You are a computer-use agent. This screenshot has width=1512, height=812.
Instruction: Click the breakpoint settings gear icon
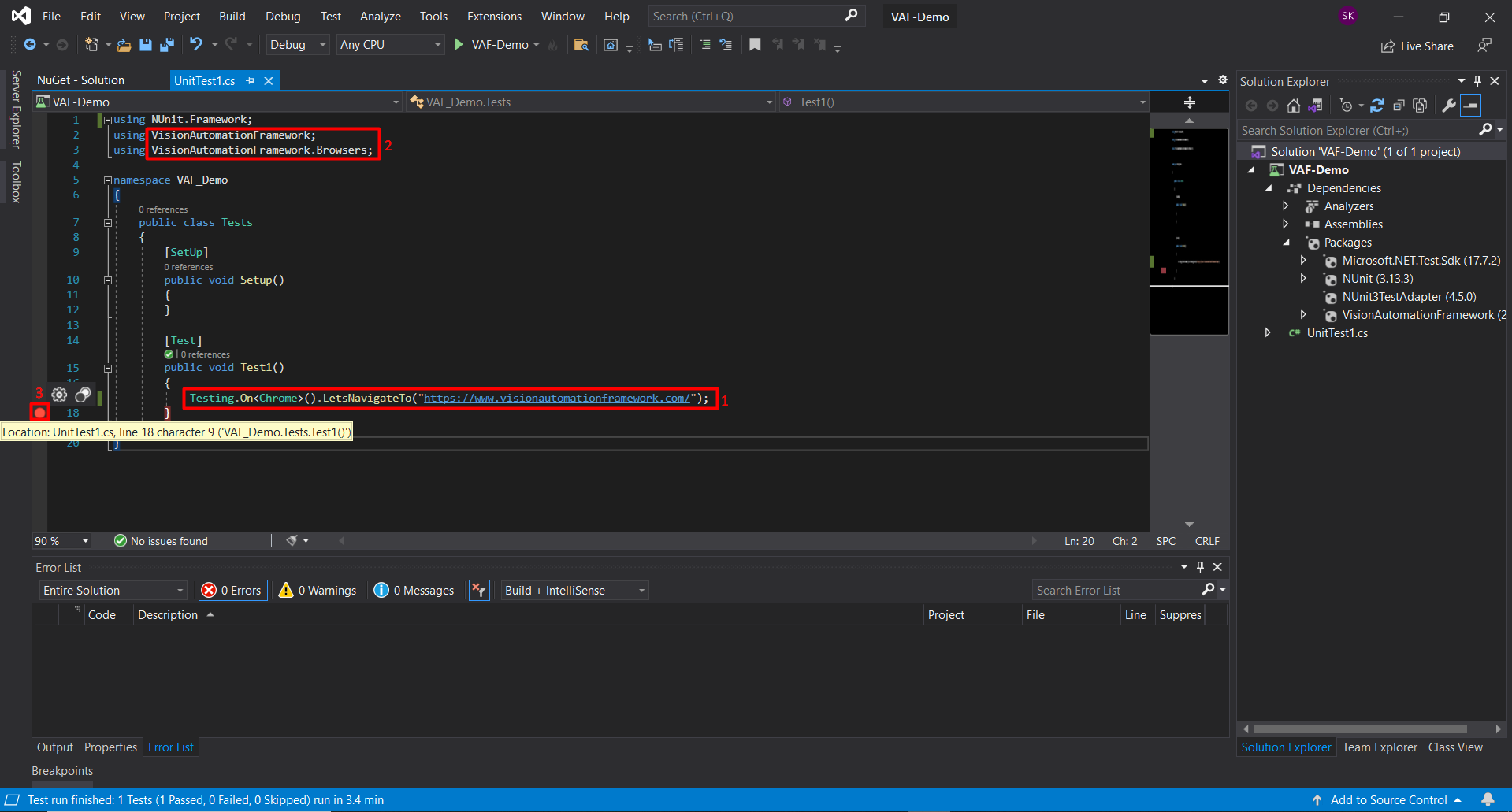(59, 395)
